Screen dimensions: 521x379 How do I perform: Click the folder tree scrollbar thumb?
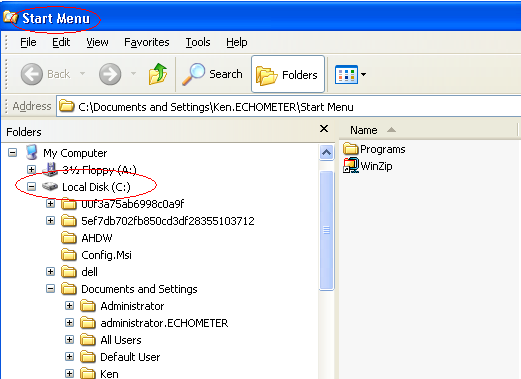click(x=327, y=230)
